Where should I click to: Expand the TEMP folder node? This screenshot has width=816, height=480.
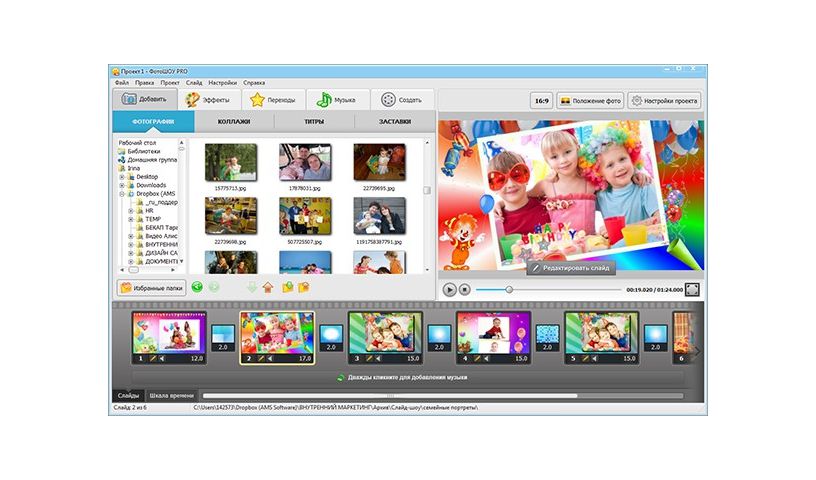[131, 219]
